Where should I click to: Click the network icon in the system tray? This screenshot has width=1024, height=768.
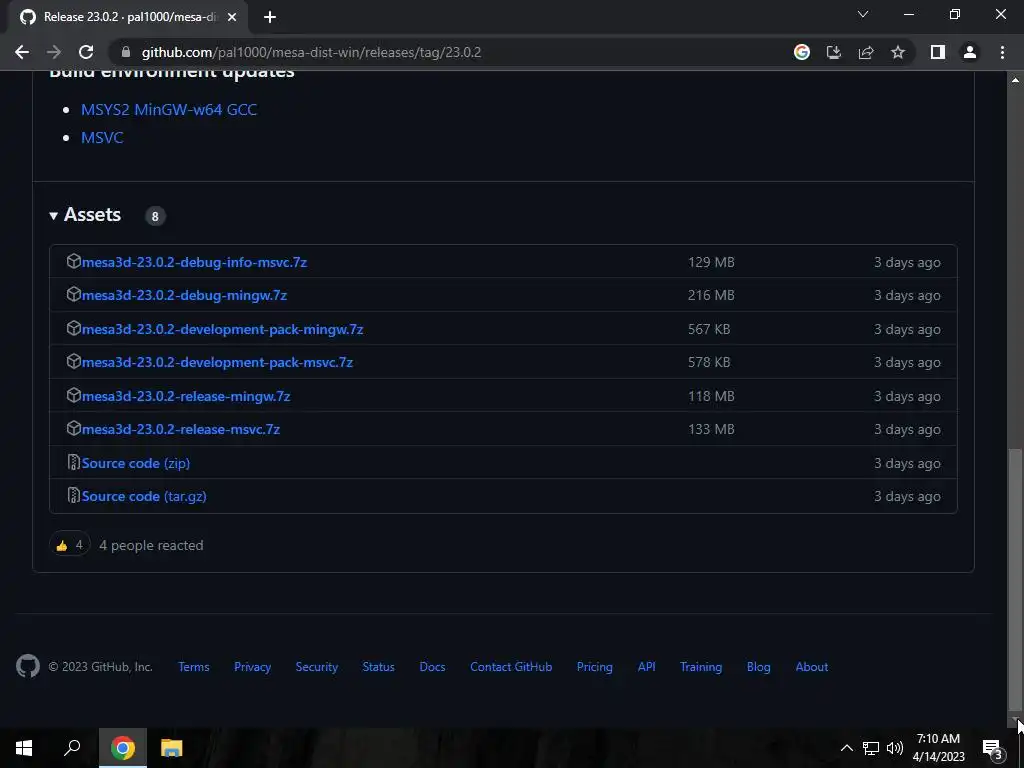(x=871, y=748)
